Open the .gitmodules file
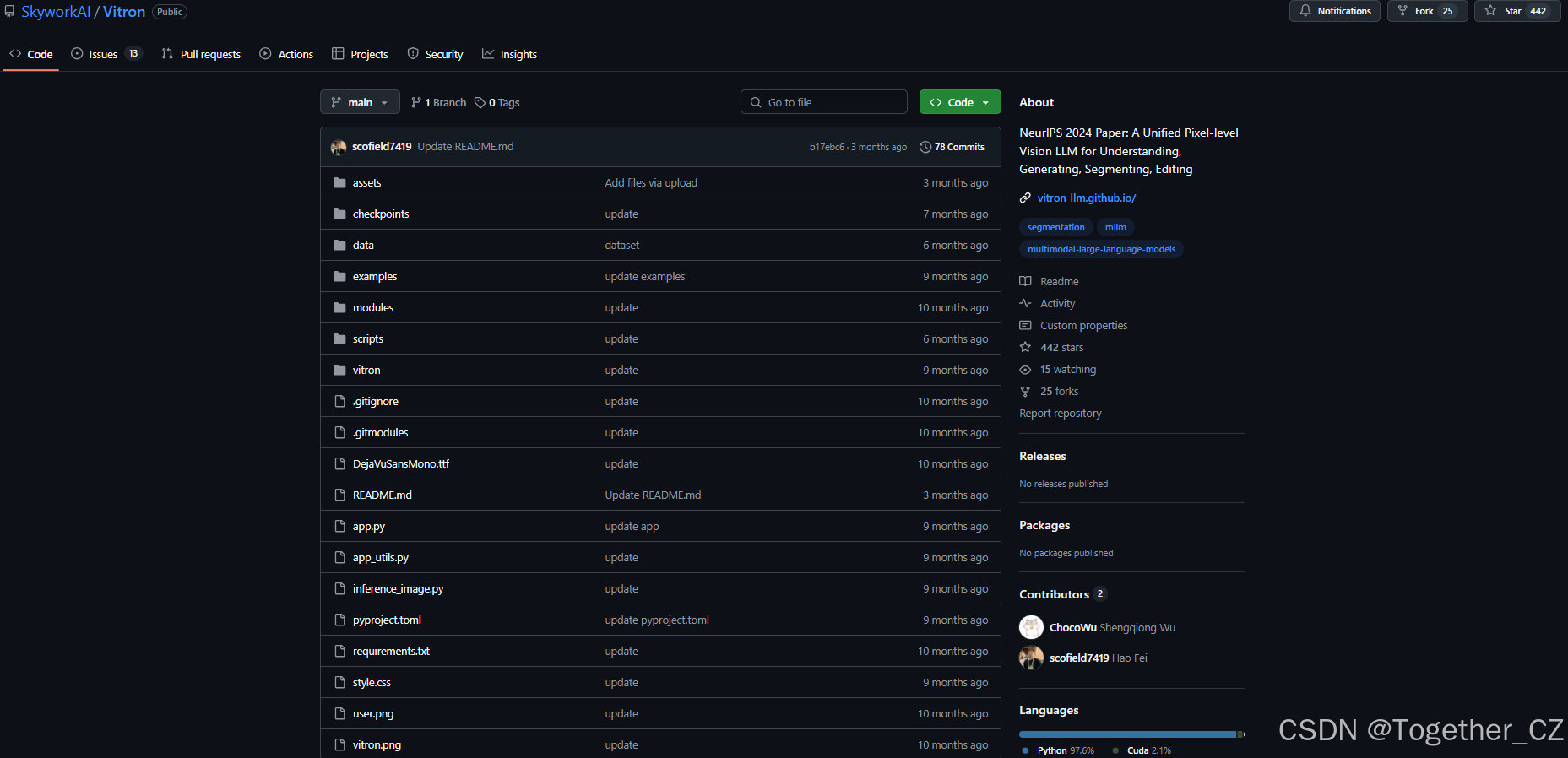The width and height of the screenshot is (1568, 758). click(x=381, y=433)
